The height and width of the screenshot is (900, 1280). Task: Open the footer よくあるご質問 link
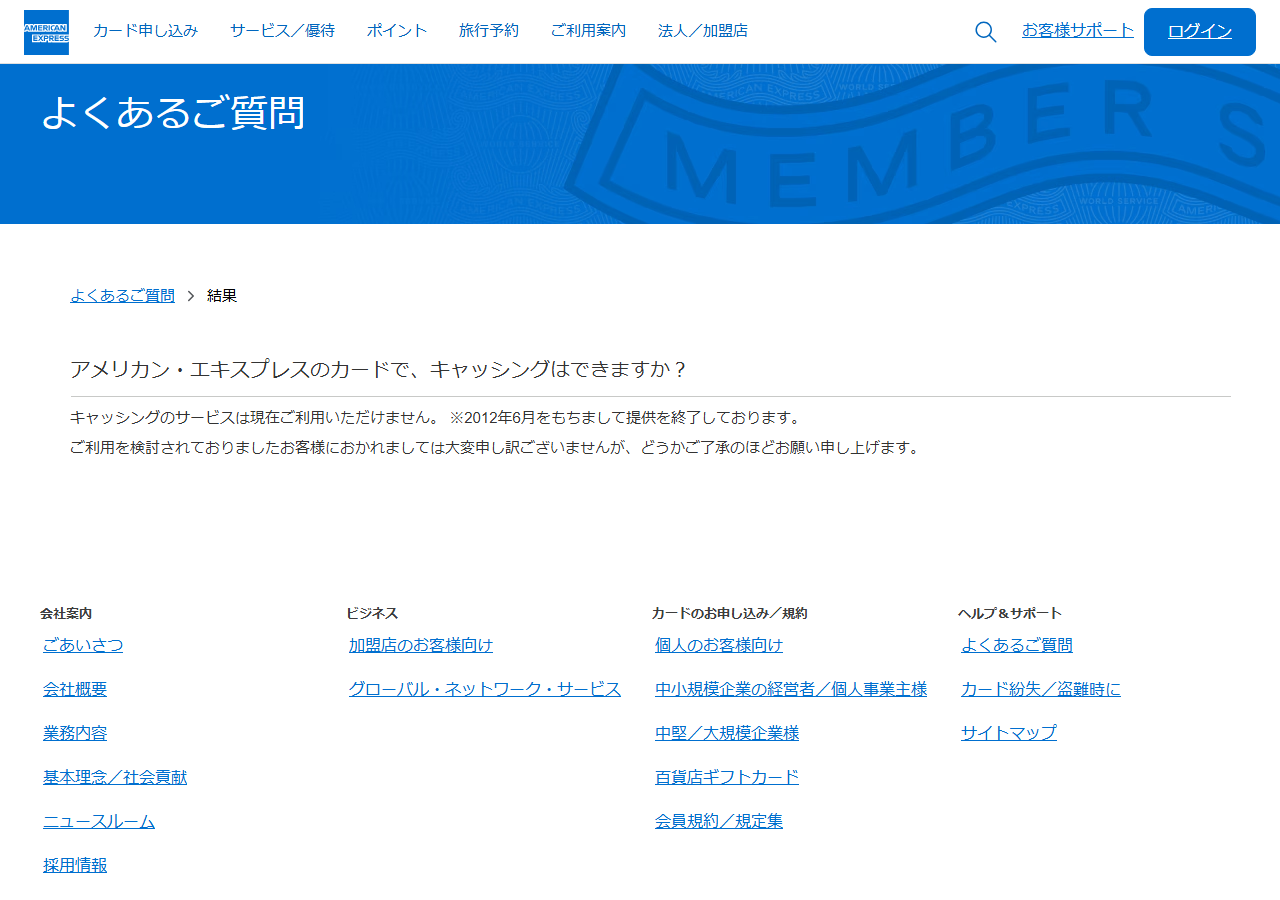[1017, 645]
